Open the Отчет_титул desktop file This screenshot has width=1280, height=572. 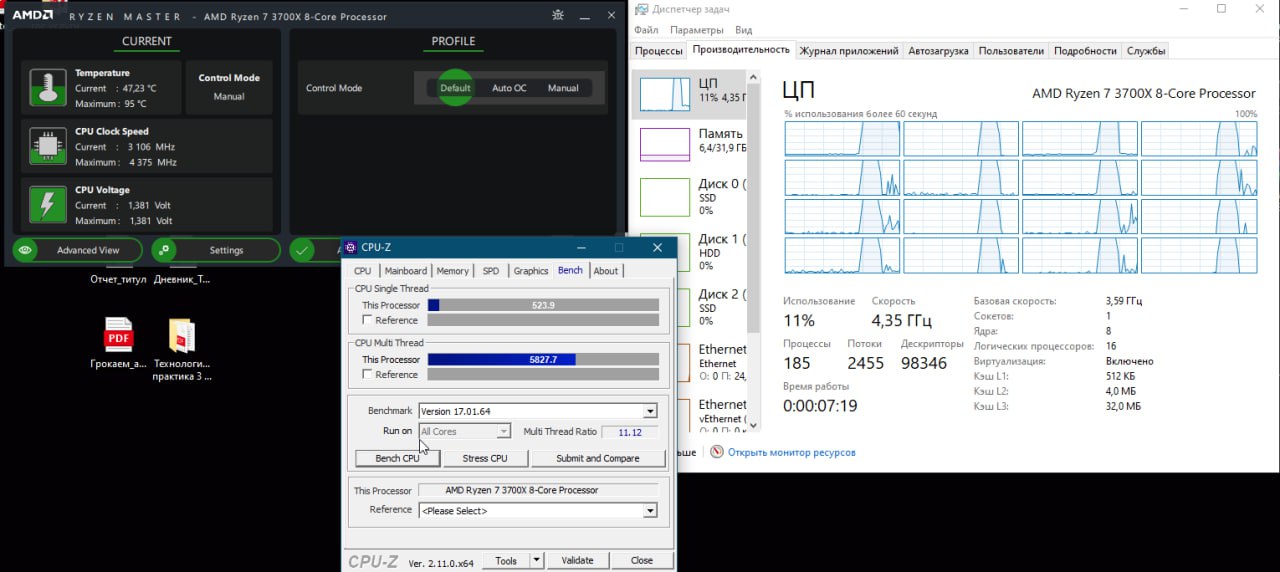(118, 279)
